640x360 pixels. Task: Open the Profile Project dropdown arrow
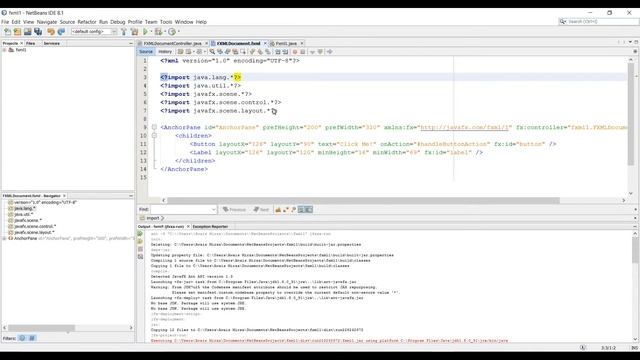coord(178,31)
